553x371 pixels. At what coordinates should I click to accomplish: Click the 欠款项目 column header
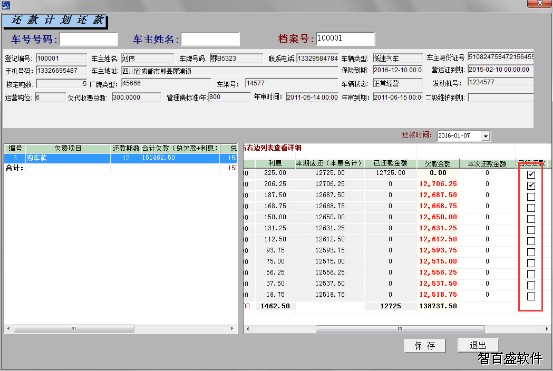[68, 148]
